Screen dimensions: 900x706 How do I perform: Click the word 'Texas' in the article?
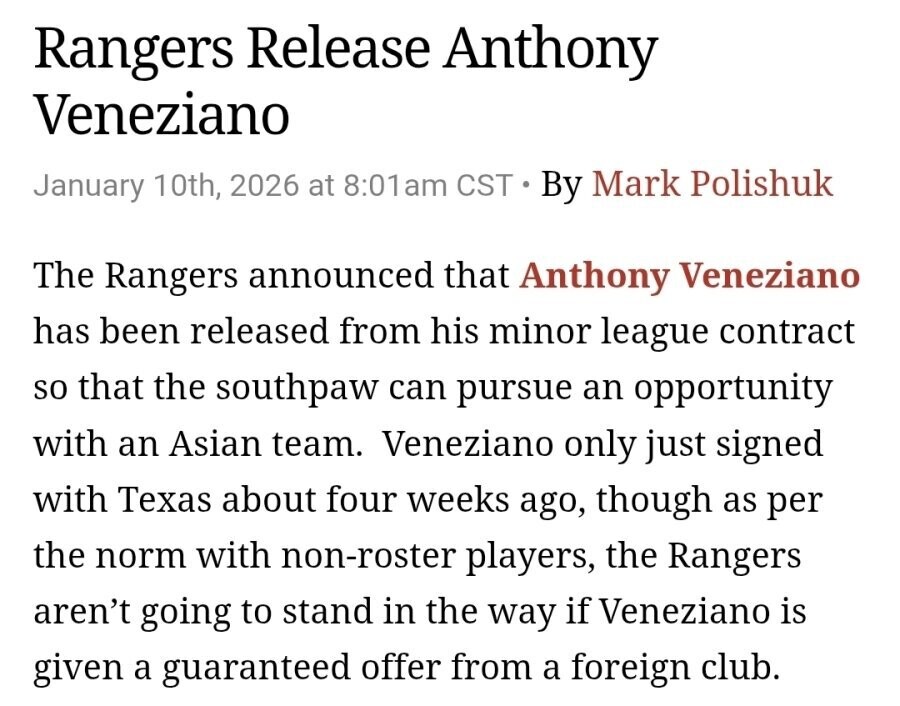pyautogui.click(x=165, y=499)
